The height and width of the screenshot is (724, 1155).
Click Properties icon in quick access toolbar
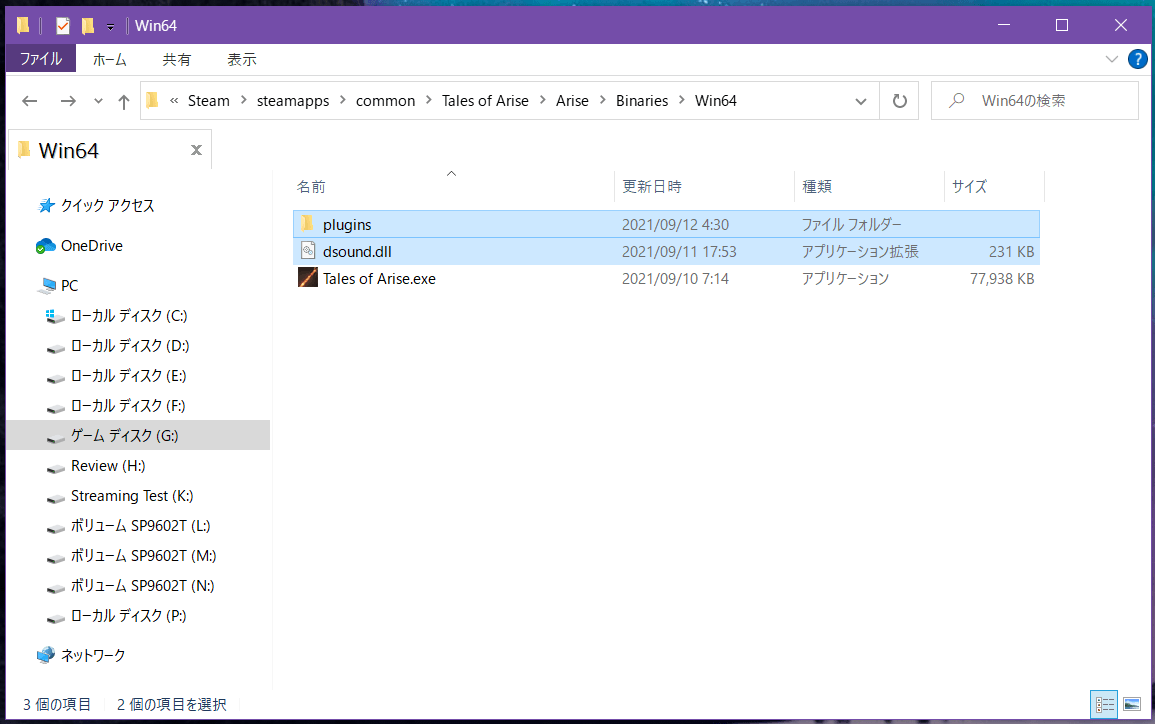(x=63, y=26)
